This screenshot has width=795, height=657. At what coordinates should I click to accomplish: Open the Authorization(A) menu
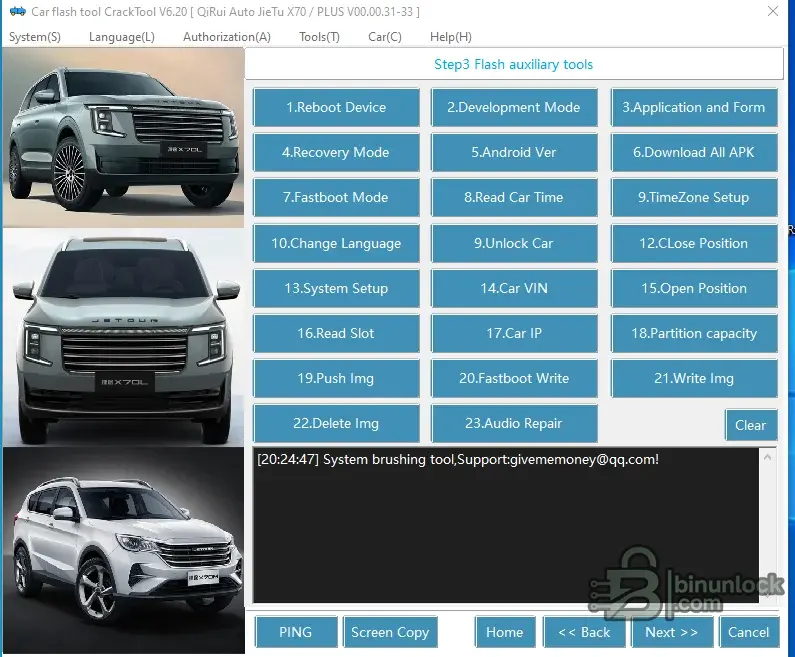coord(227,37)
